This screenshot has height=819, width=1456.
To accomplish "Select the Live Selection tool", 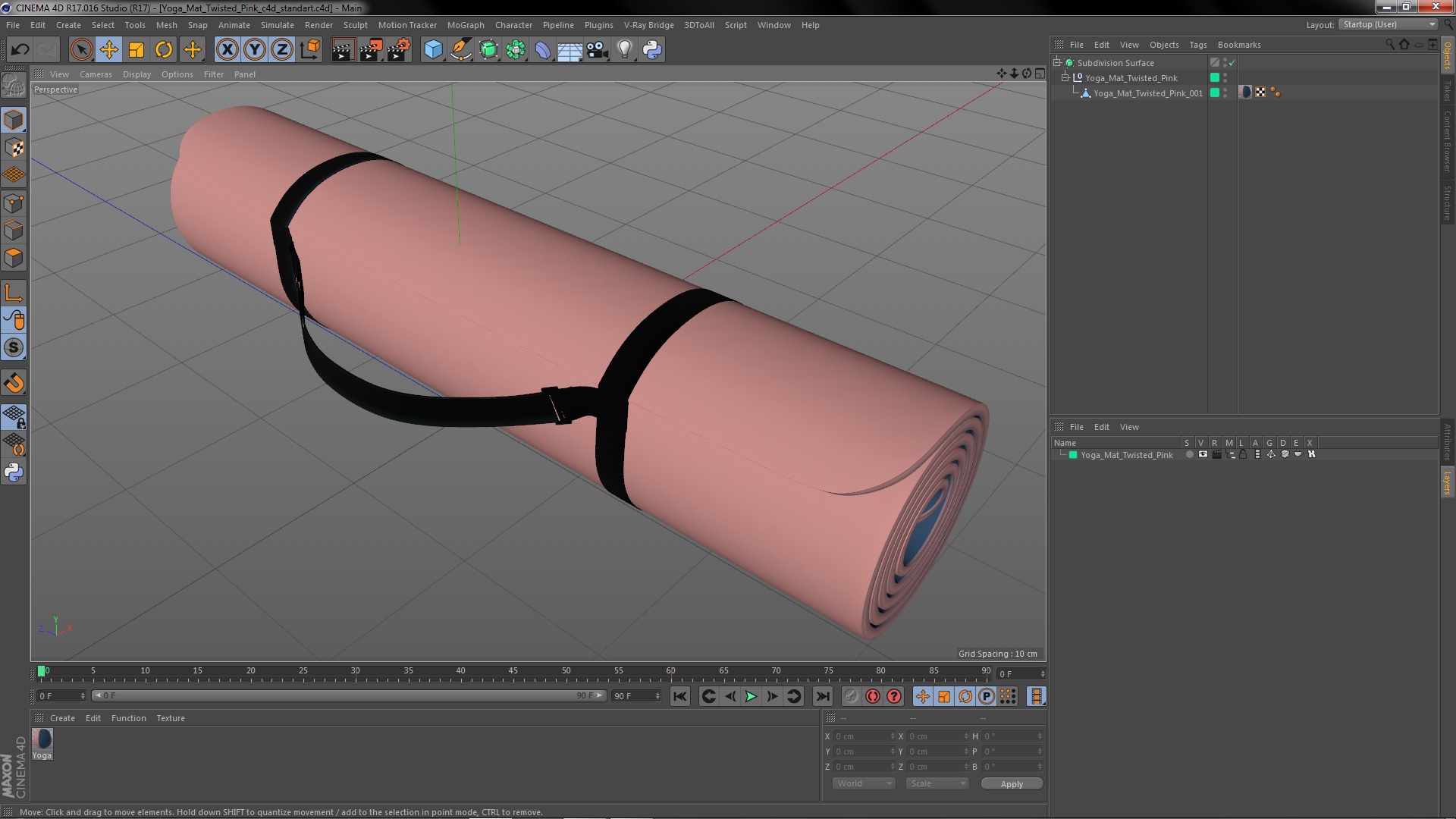I will tap(81, 50).
